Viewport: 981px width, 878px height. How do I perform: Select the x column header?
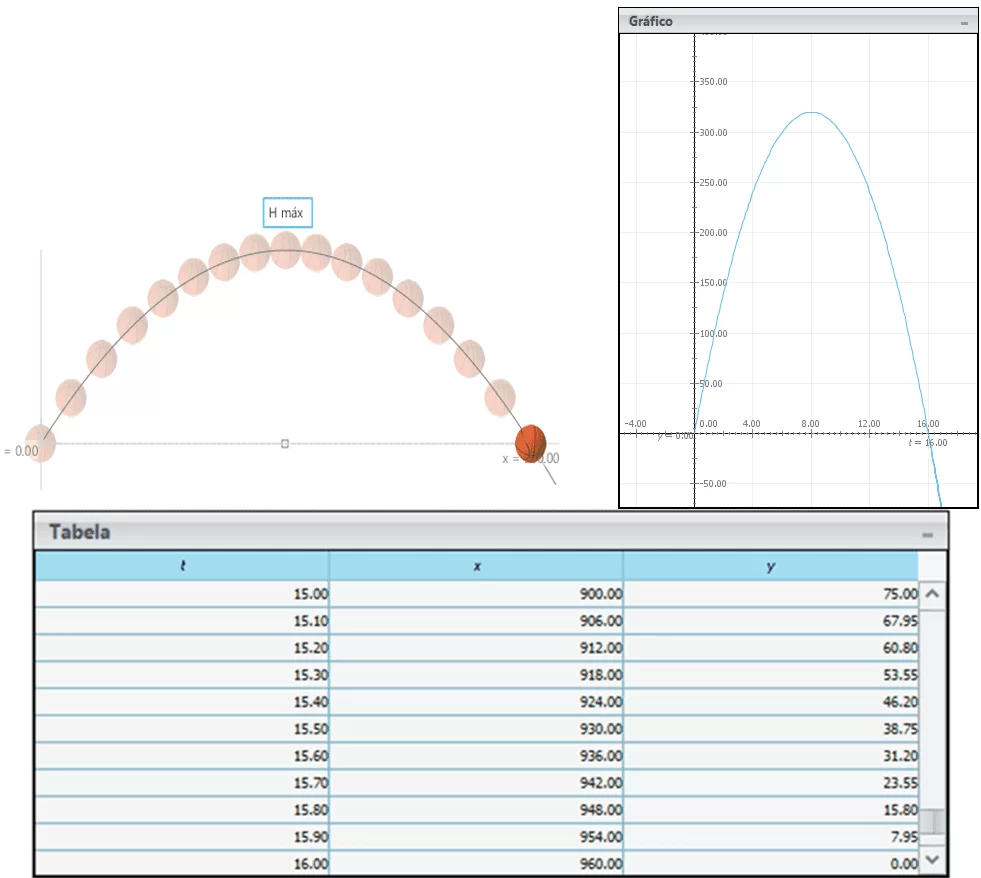476,566
